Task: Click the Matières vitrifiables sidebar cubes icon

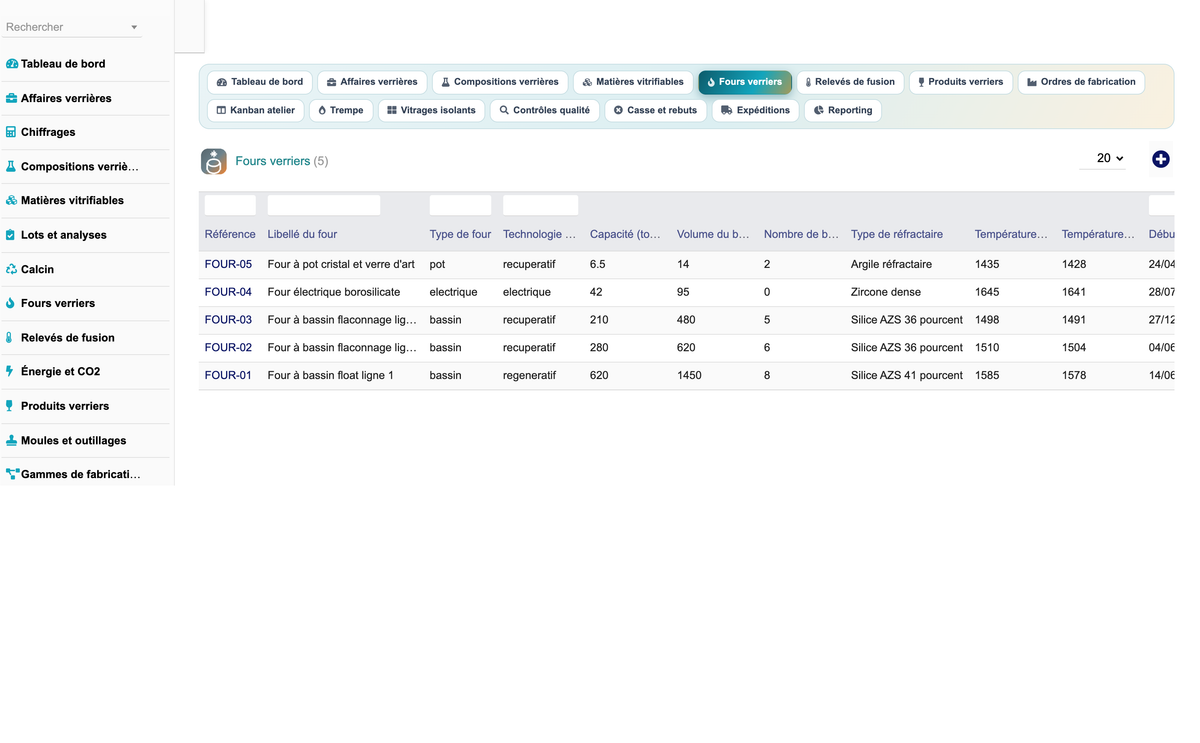Action: click(x=12, y=201)
